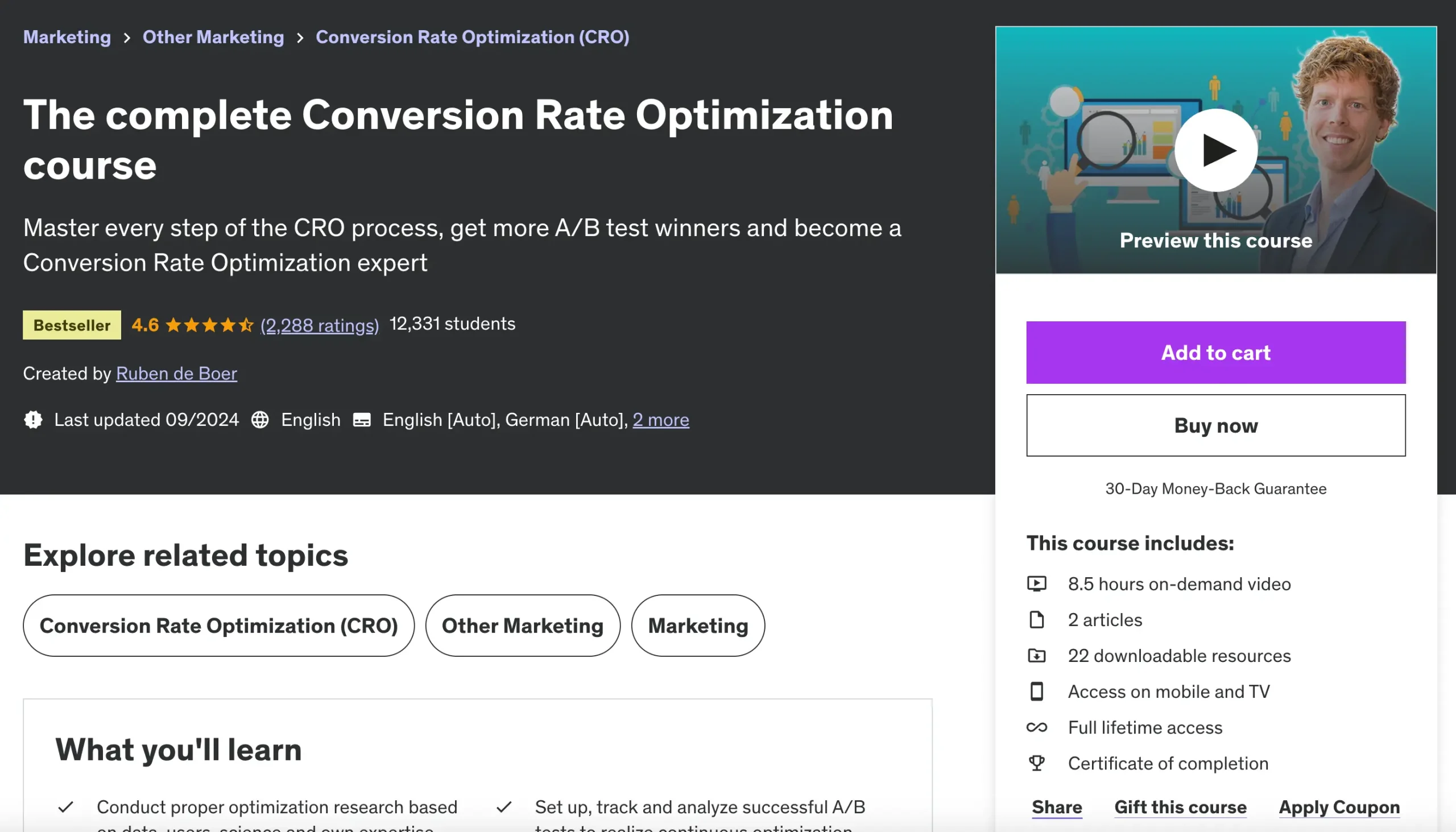The width and height of the screenshot is (1456, 832).
Task: Click the play button on course preview
Action: pos(1215,150)
